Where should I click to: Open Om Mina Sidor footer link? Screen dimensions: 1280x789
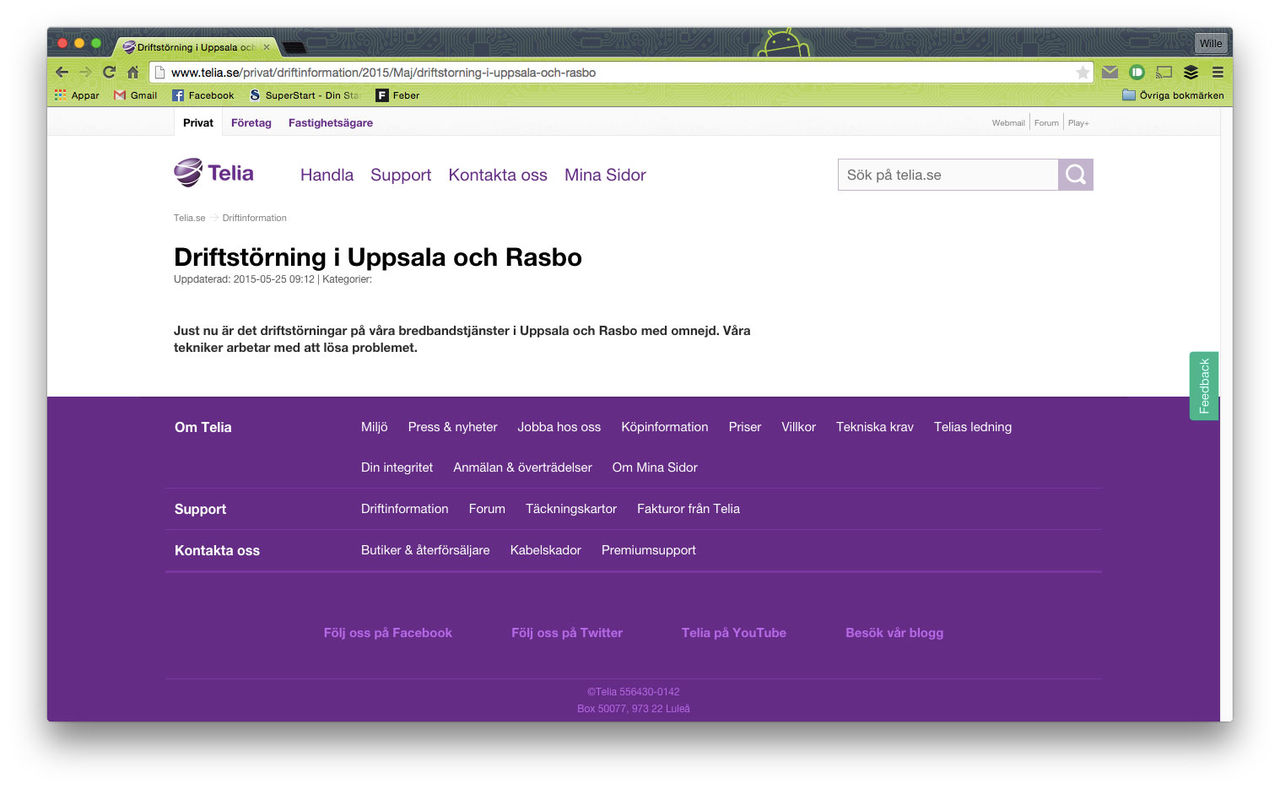point(655,468)
